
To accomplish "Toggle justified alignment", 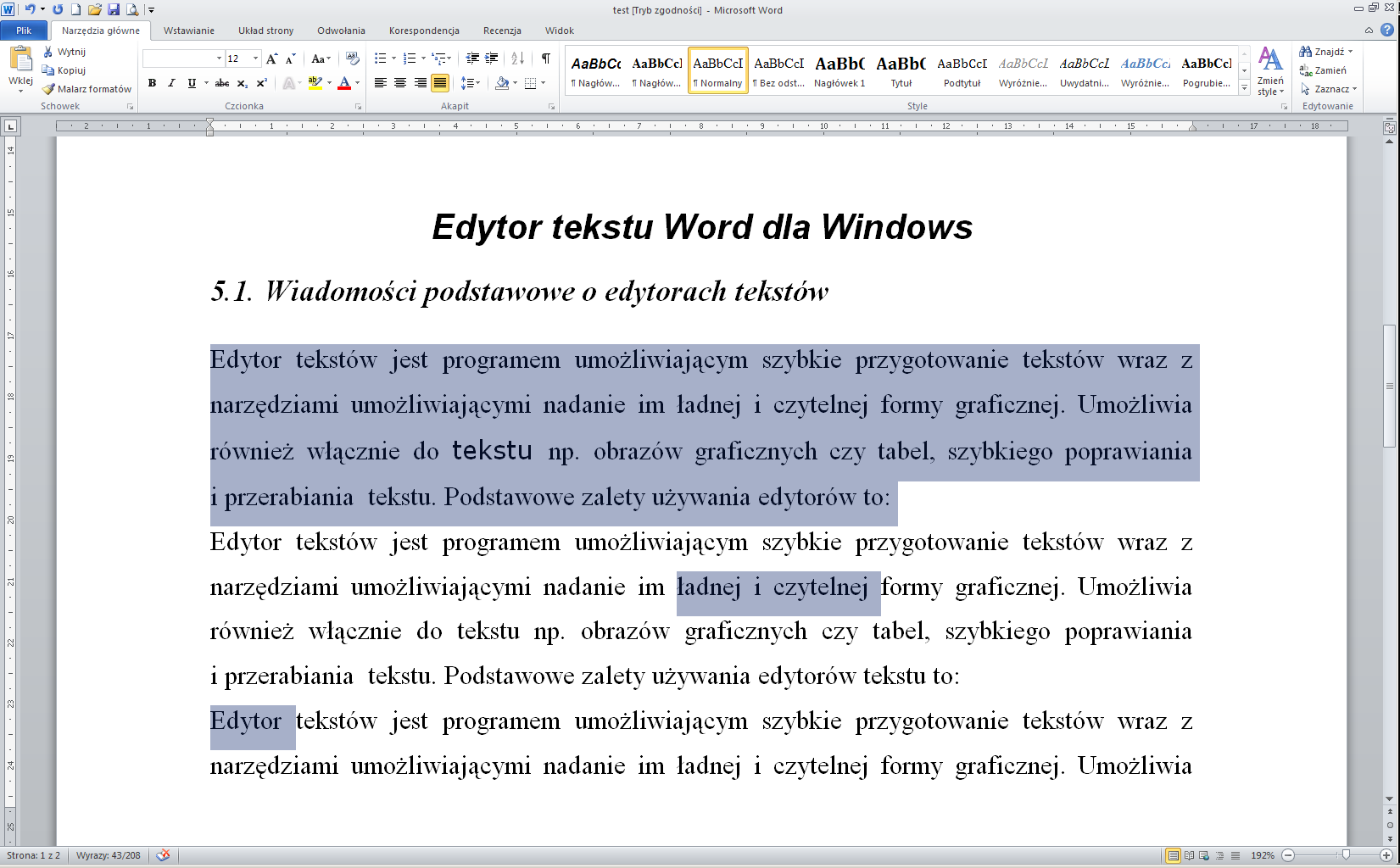I will (x=440, y=83).
